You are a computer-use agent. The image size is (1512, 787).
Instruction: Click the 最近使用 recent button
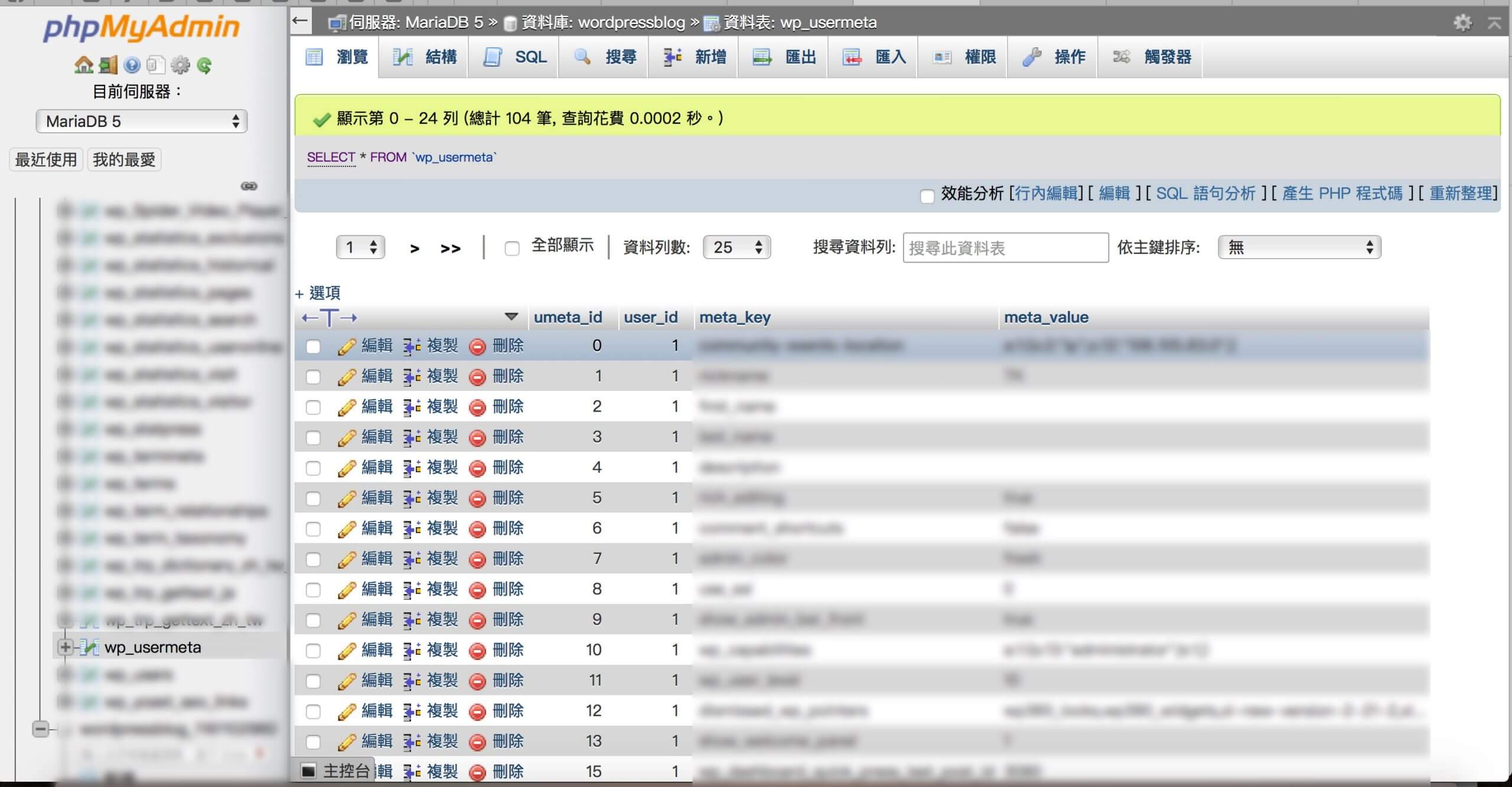[x=46, y=159]
